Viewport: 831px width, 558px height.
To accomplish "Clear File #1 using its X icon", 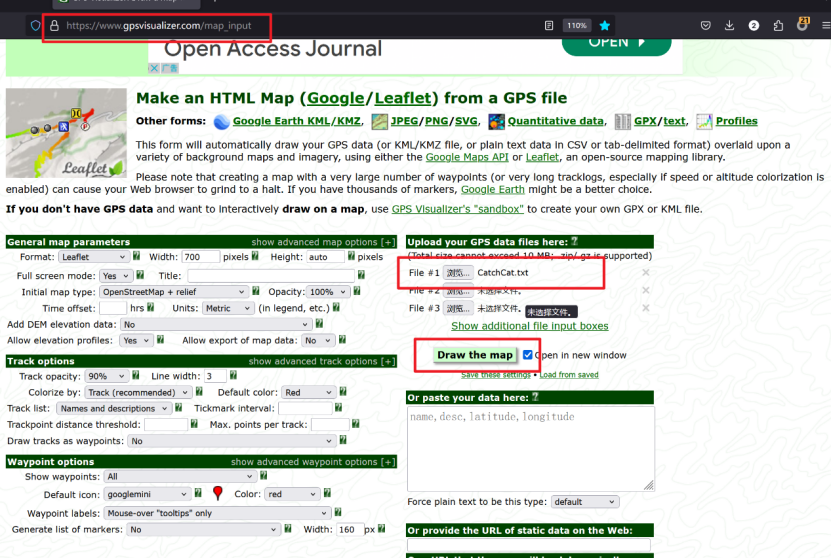I will [645, 272].
